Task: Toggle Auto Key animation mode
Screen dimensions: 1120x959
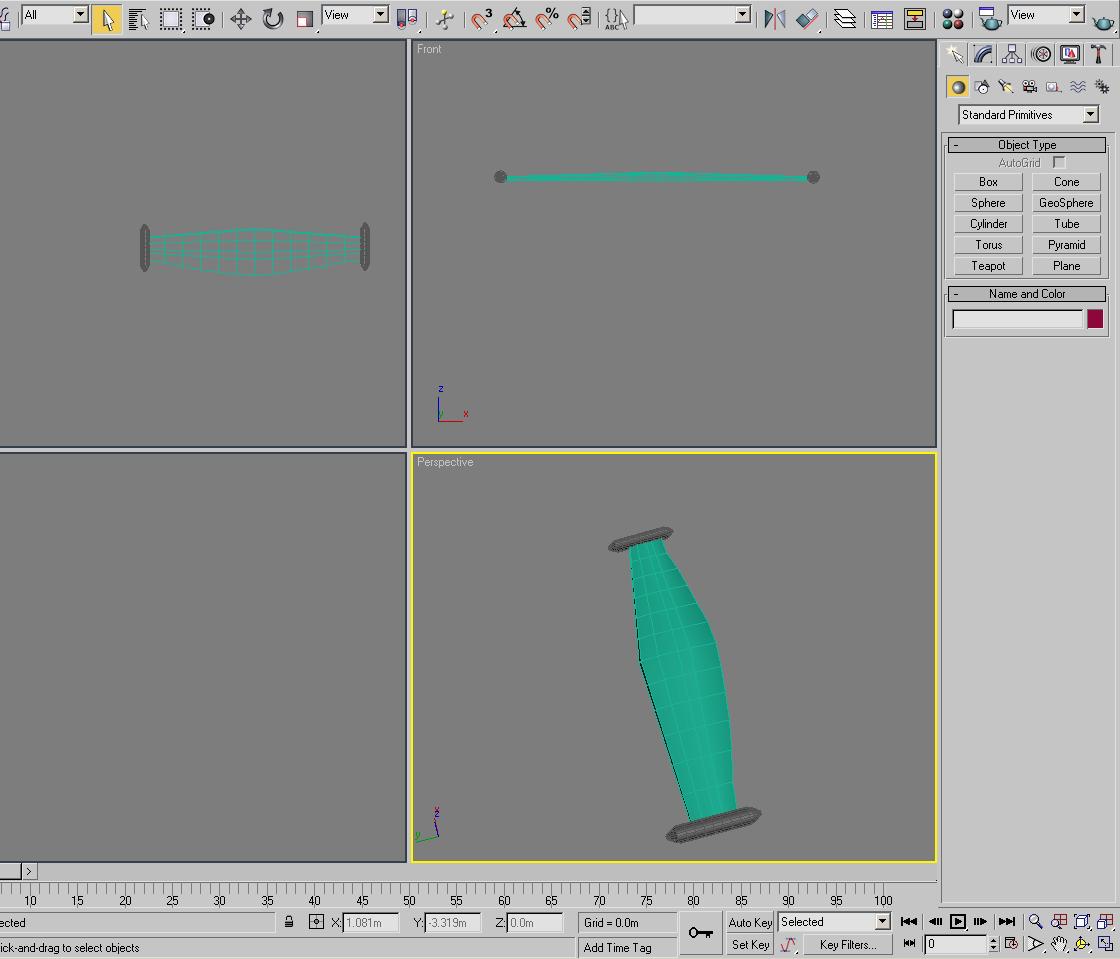Action: (749, 923)
